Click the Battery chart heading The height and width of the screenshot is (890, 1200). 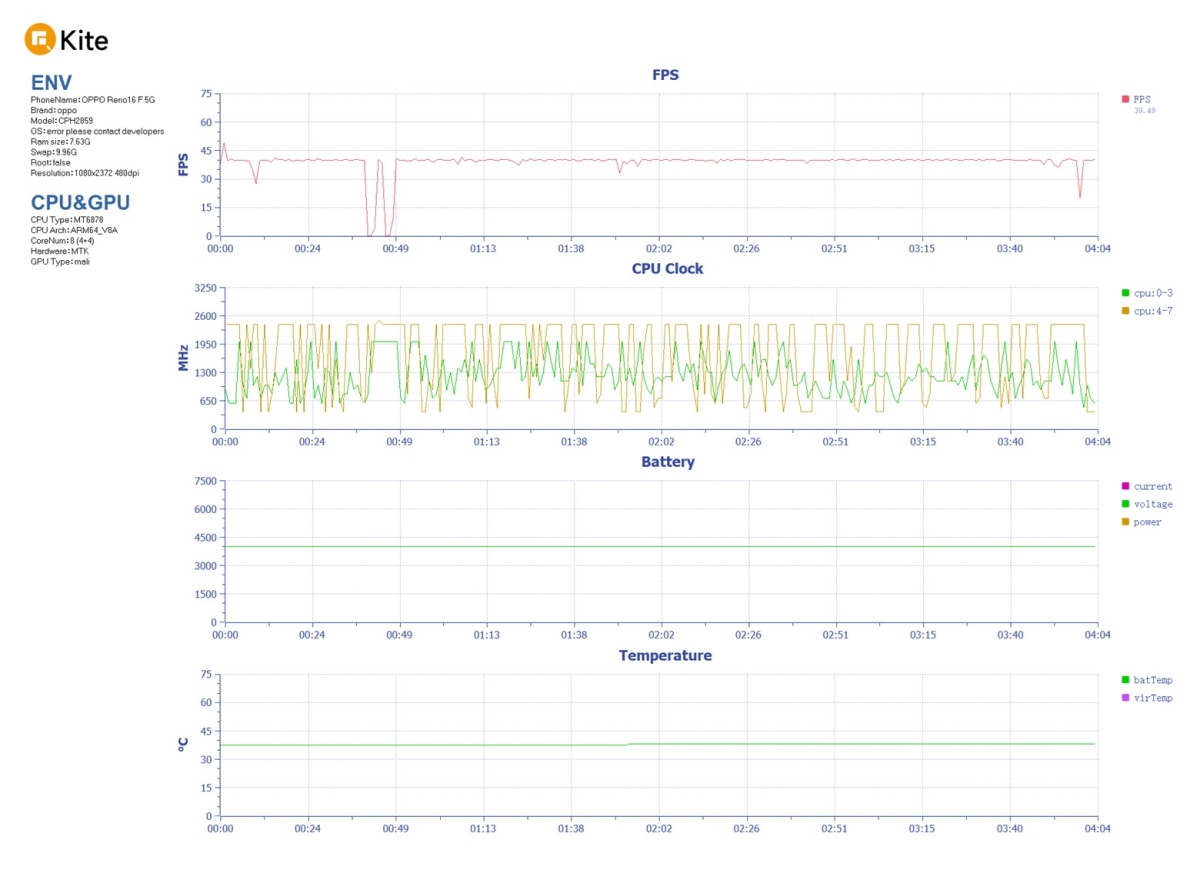tap(667, 462)
